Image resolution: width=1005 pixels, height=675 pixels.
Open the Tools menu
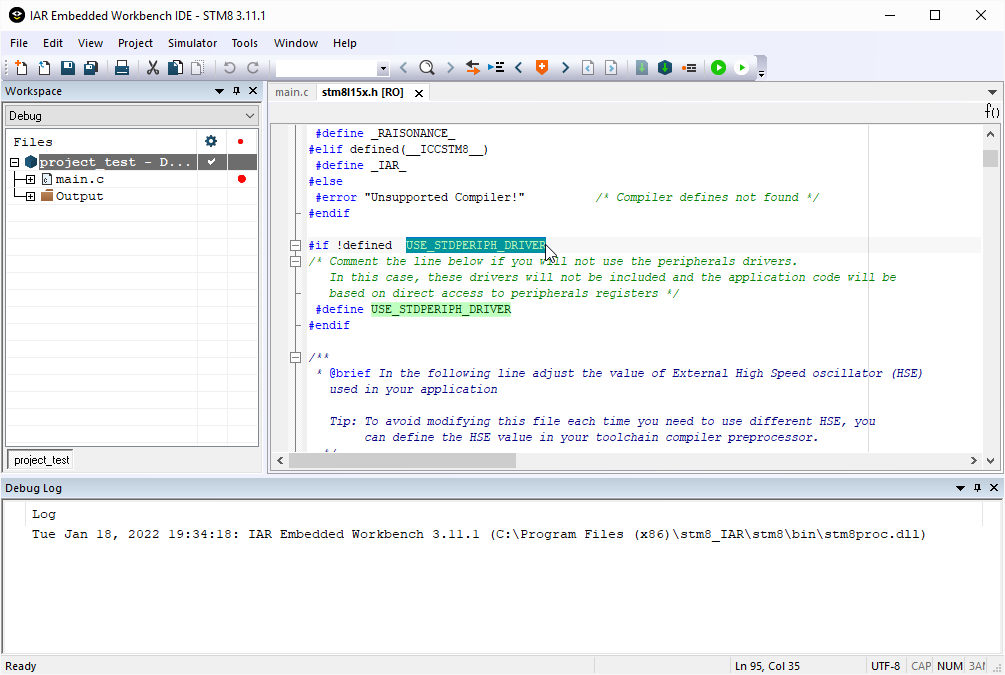[x=244, y=43]
